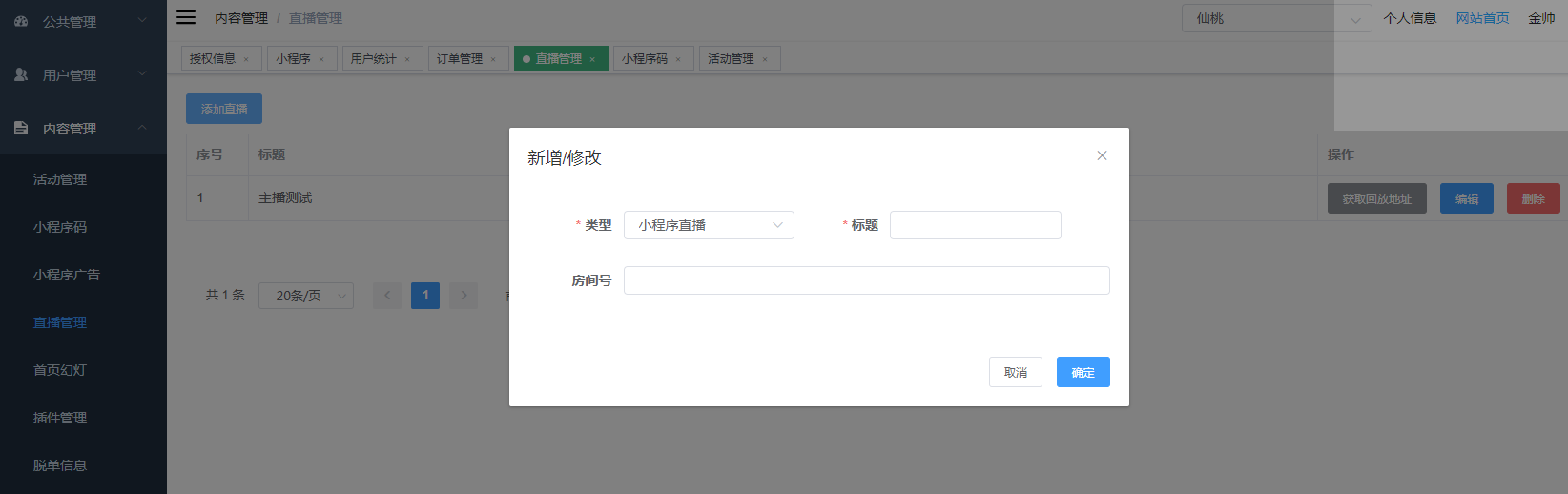Viewport: 1568px width, 494px height.
Task: Open the 类型 dropdown showing 小程序直播
Action: [x=709, y=225]
